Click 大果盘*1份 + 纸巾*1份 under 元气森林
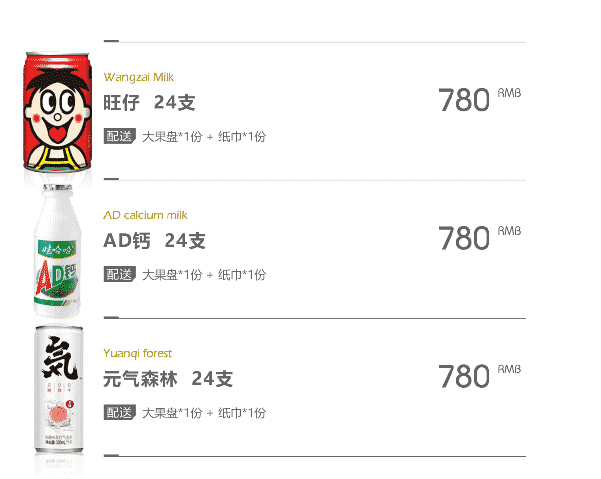Screen dimensions: 601x479 pyautogui.click(x=204, y=413)
